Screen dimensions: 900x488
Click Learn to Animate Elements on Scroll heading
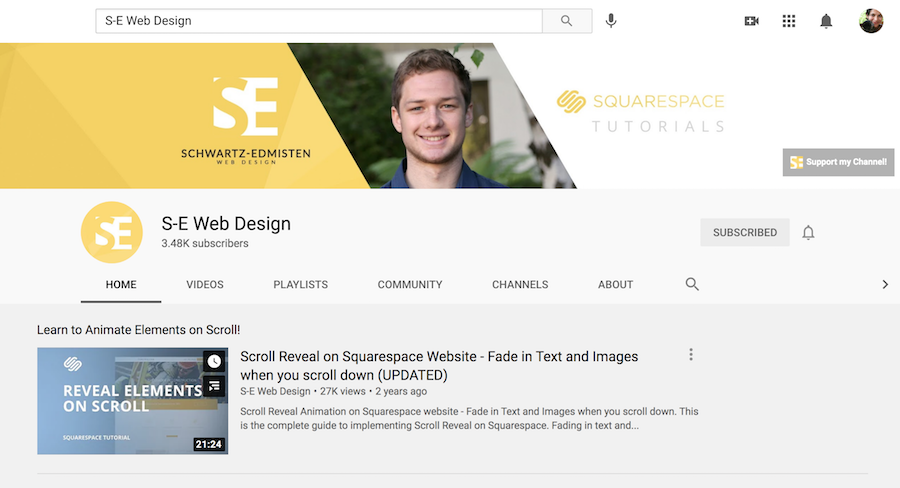pos(138,330)
